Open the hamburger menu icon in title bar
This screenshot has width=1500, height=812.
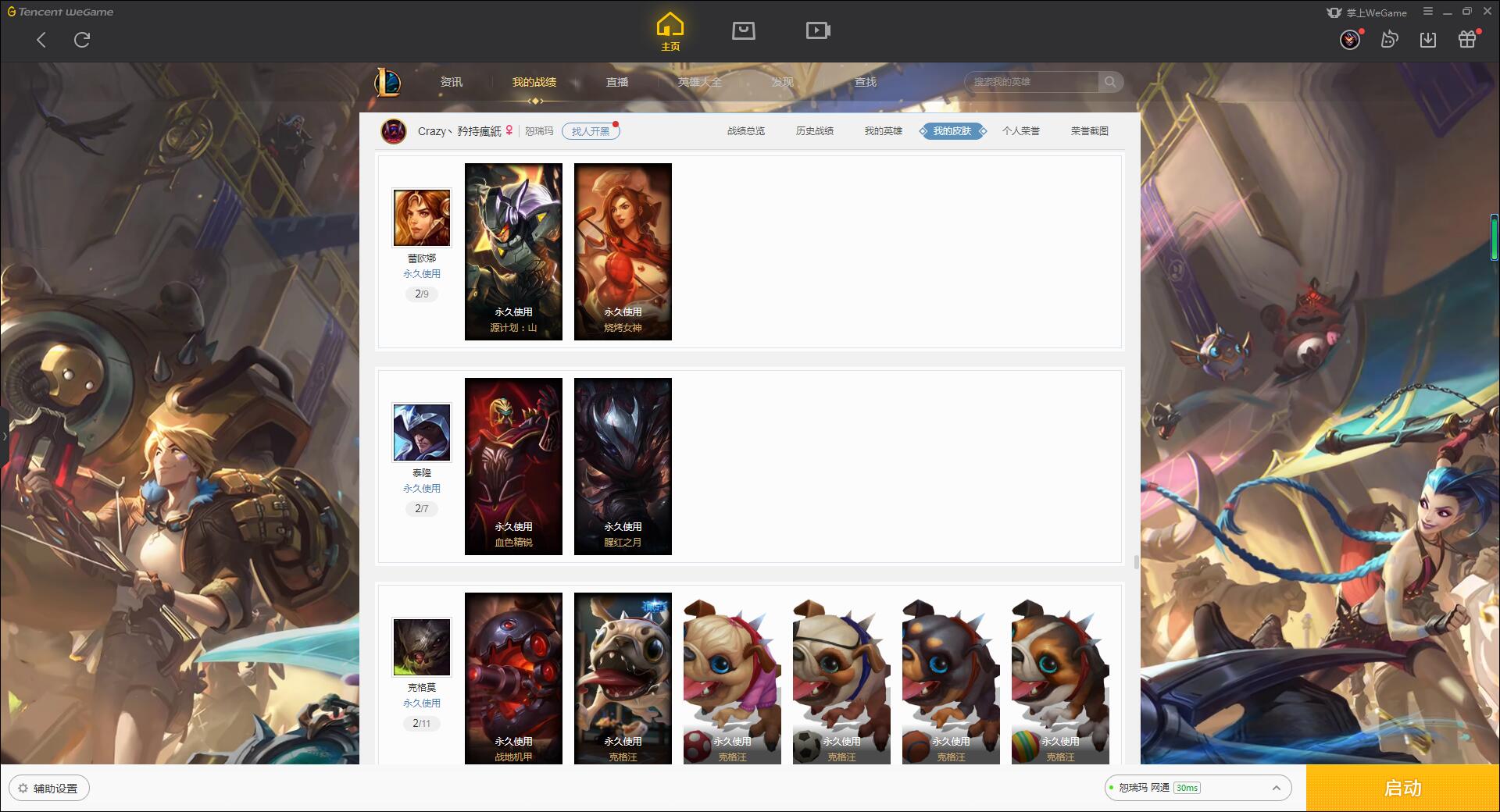1428,12
